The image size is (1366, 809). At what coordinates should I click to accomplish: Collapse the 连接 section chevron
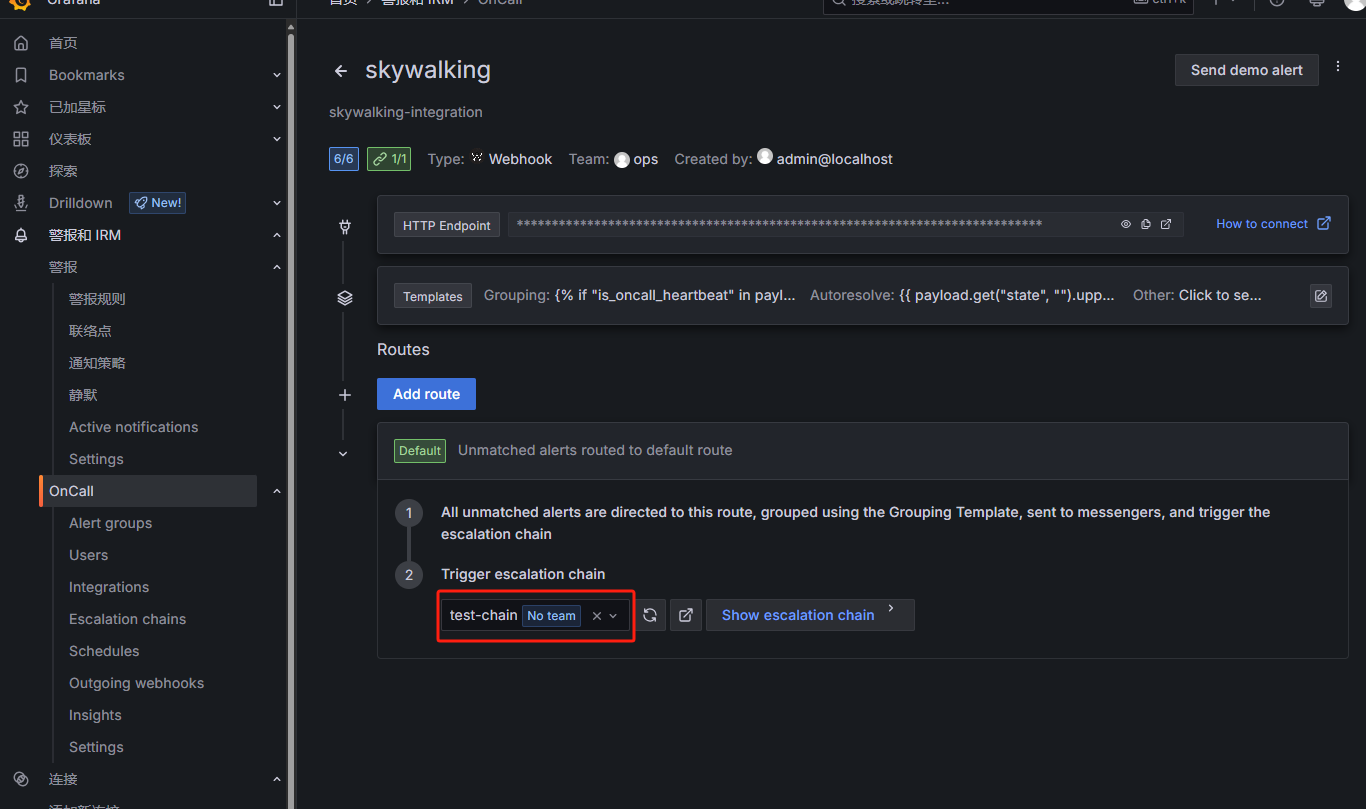pos(277,779)
